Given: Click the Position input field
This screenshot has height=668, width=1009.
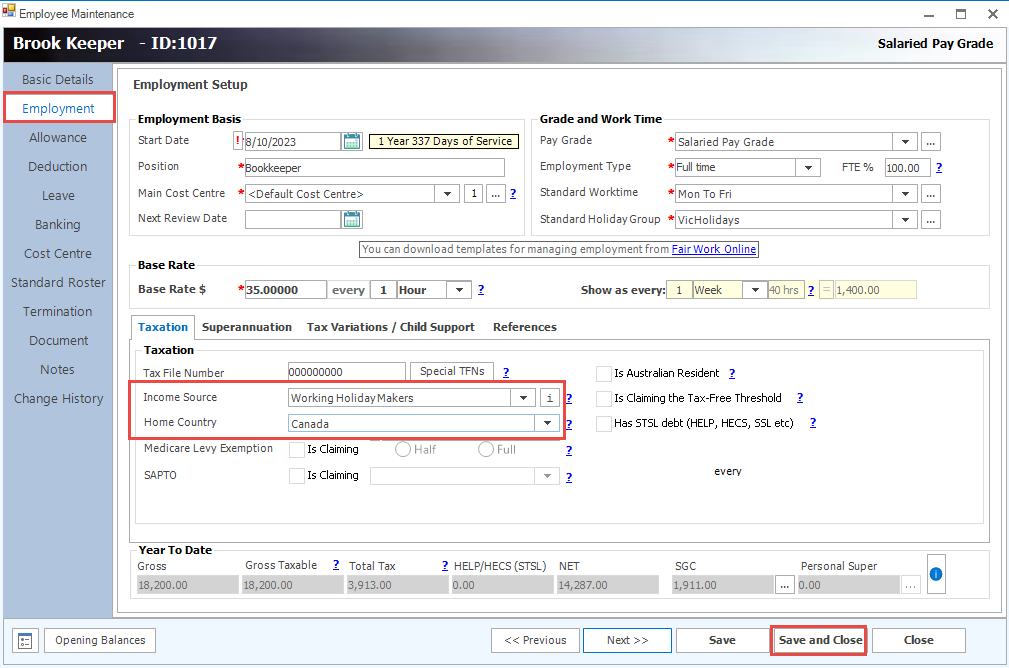Looking at the screenshot, I should pyautogui.click(x=375, y=168).
